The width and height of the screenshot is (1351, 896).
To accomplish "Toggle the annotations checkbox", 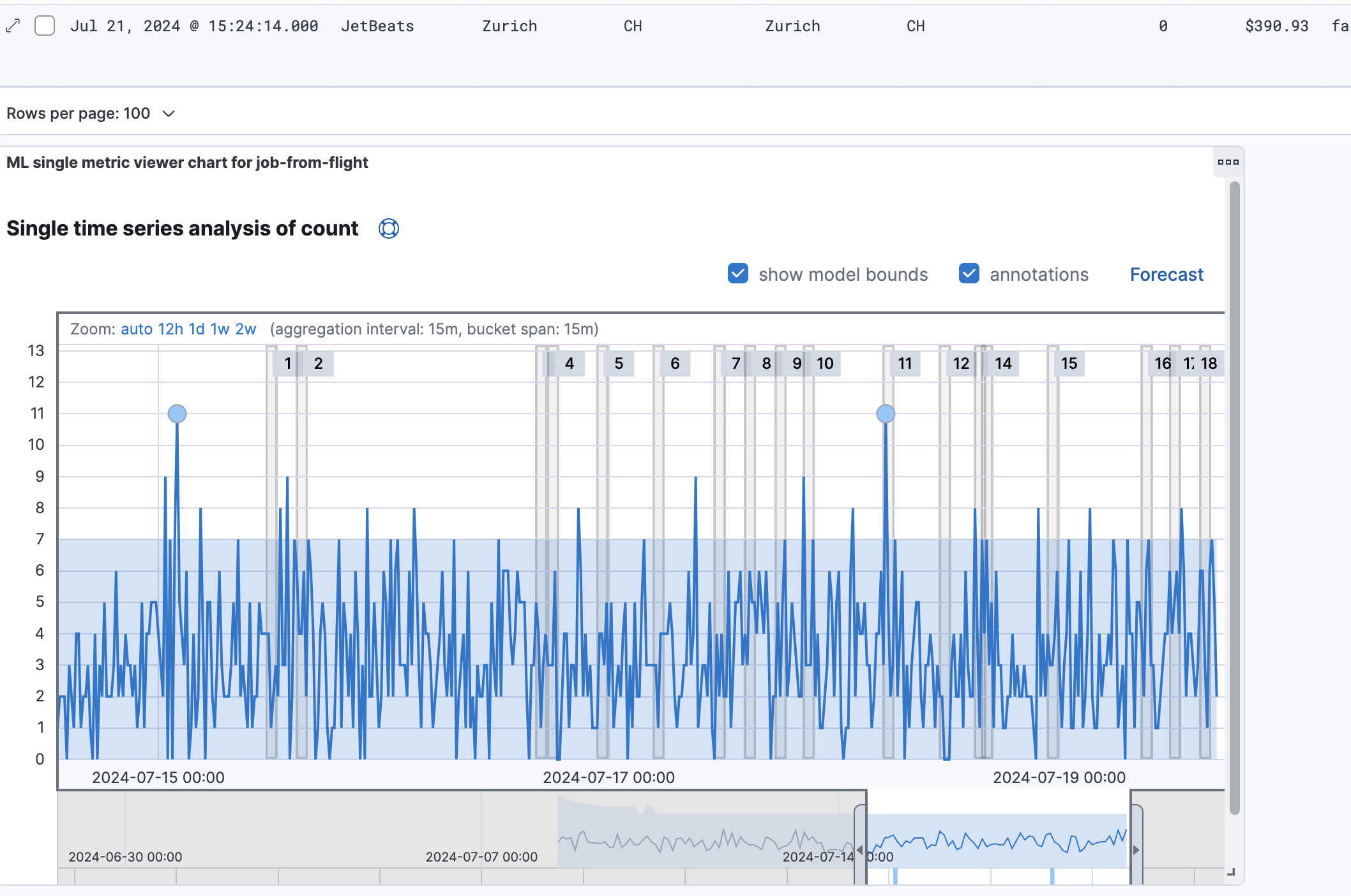I will click(x=969, y=274).
